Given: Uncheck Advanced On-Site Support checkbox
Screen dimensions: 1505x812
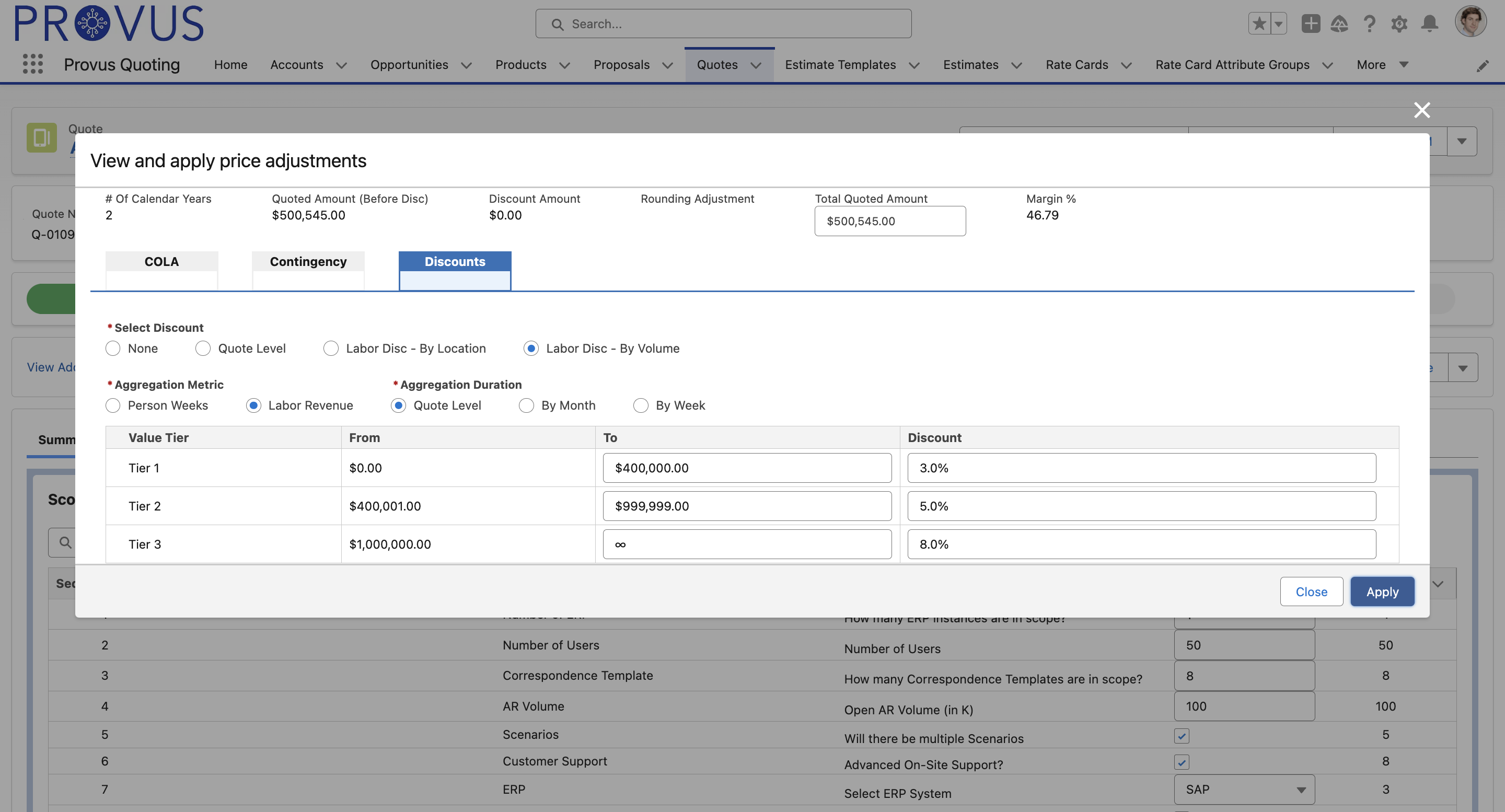Looking at the screenshot, I should (x=1182, y=762).
